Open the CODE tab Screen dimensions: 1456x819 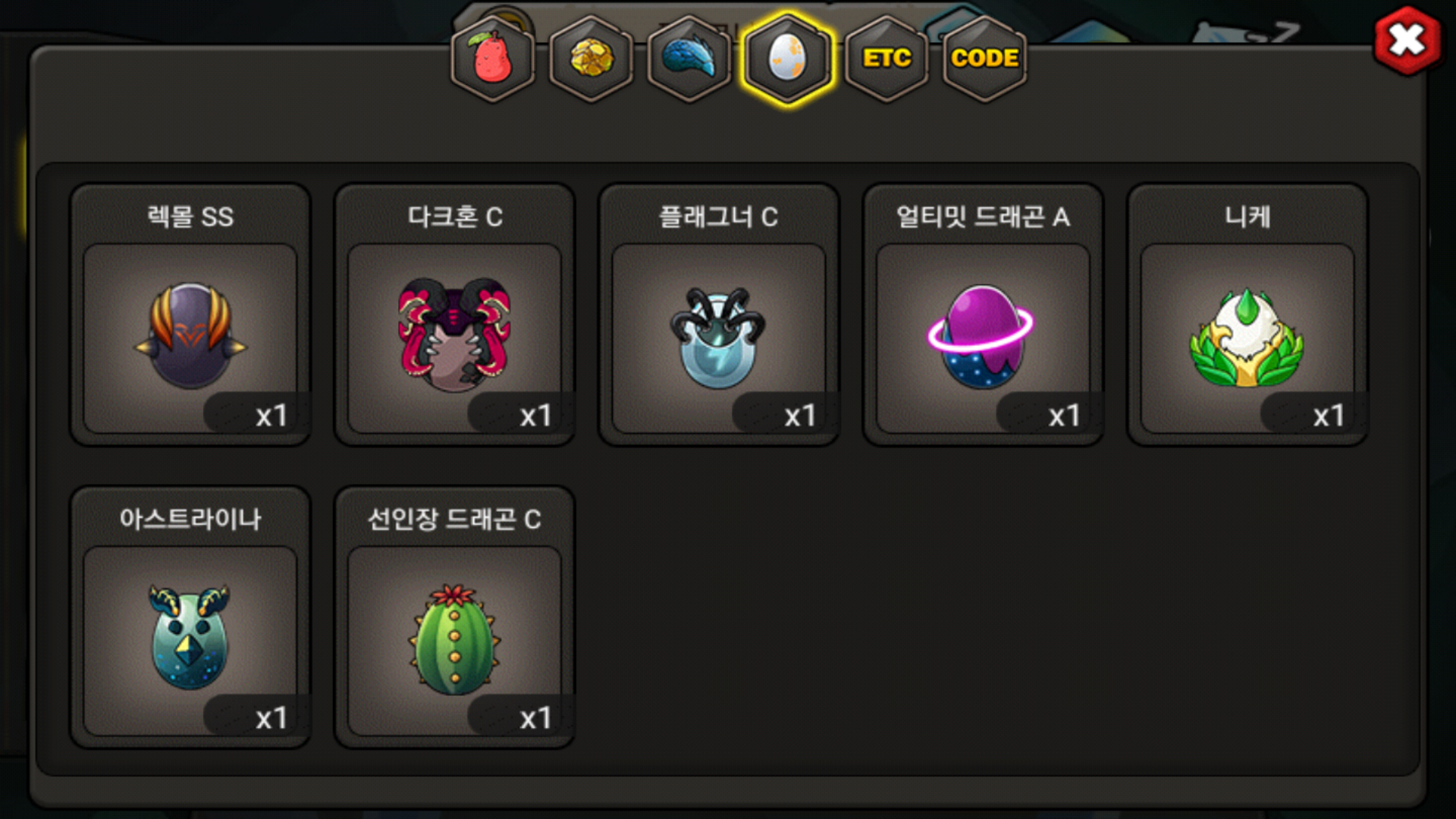click(984, 58)
